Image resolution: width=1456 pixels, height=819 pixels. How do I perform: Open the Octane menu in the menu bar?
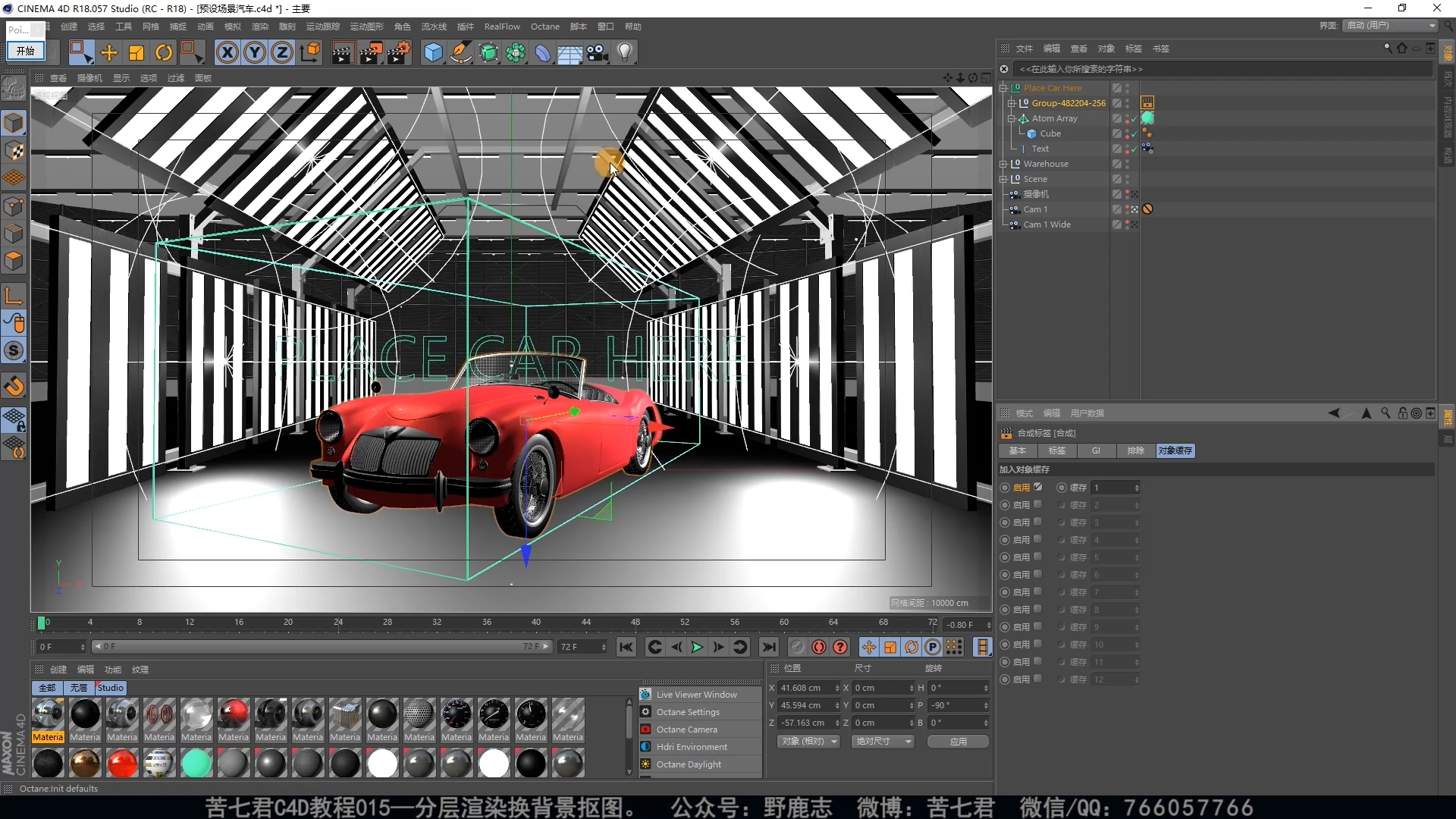pos(544,27)
